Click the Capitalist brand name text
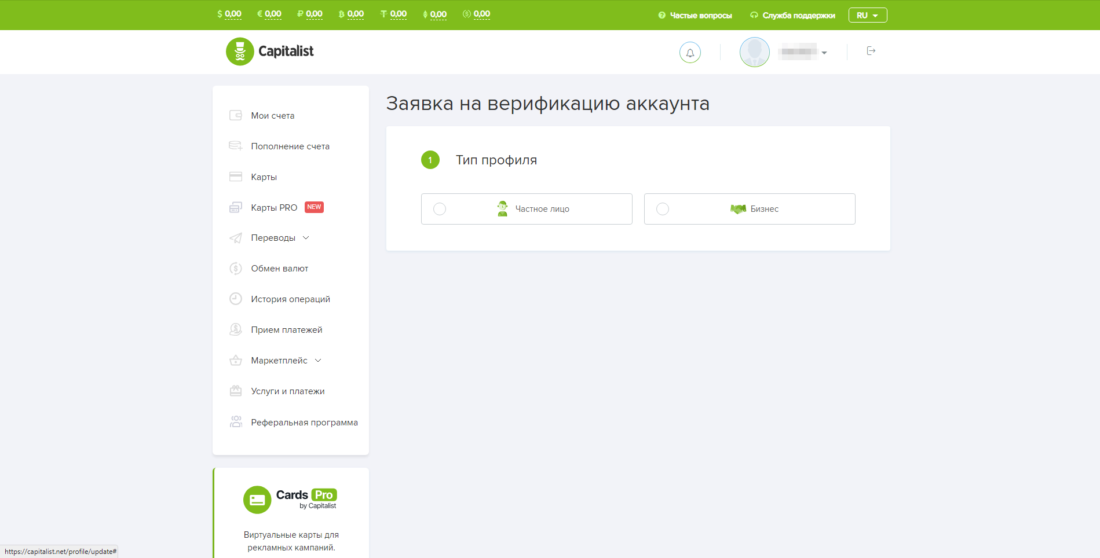Image resolution: width=1100 pixels, height=558 pixels. tap(286, 51)
